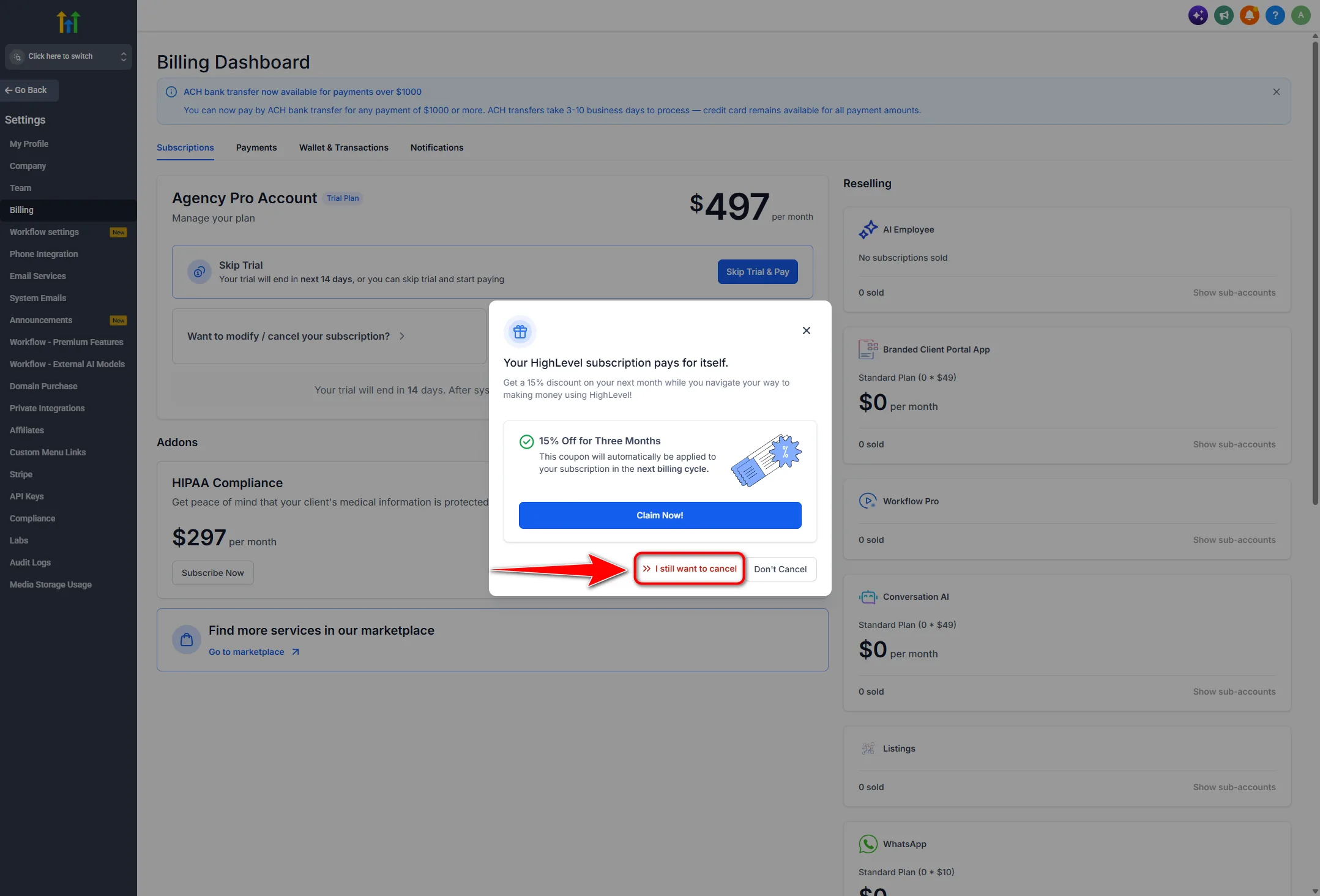Expand the 'Click here to switch' account switcher
This screenshot has height=896, width=1320.
(69, 56)
